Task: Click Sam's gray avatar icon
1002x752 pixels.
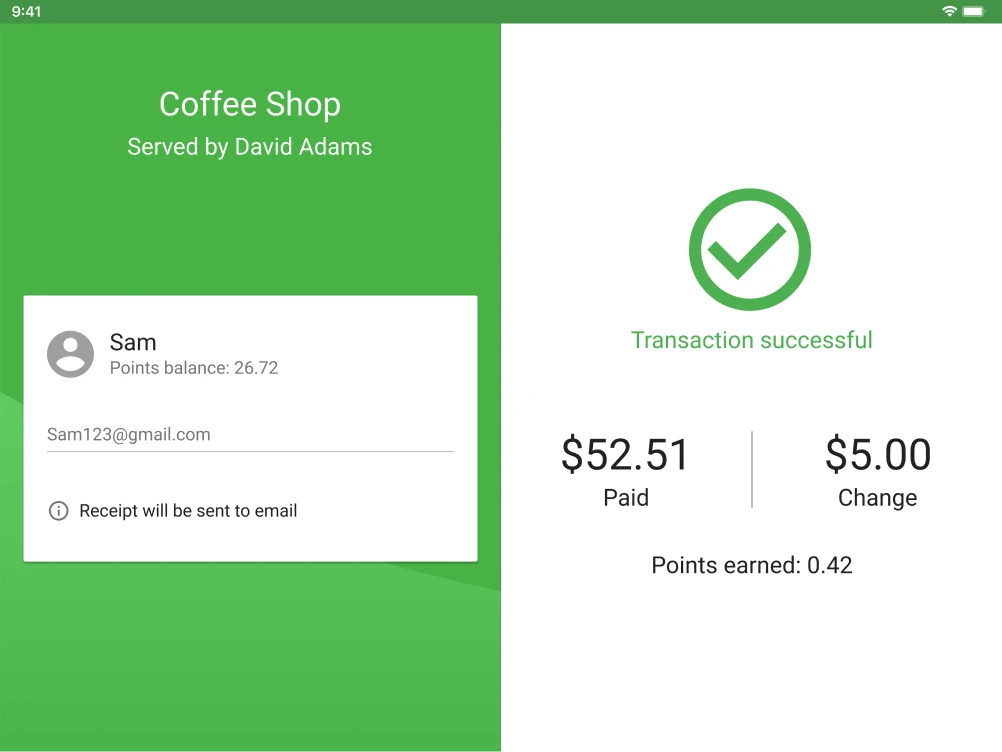Action: click(x=70, y=354)
